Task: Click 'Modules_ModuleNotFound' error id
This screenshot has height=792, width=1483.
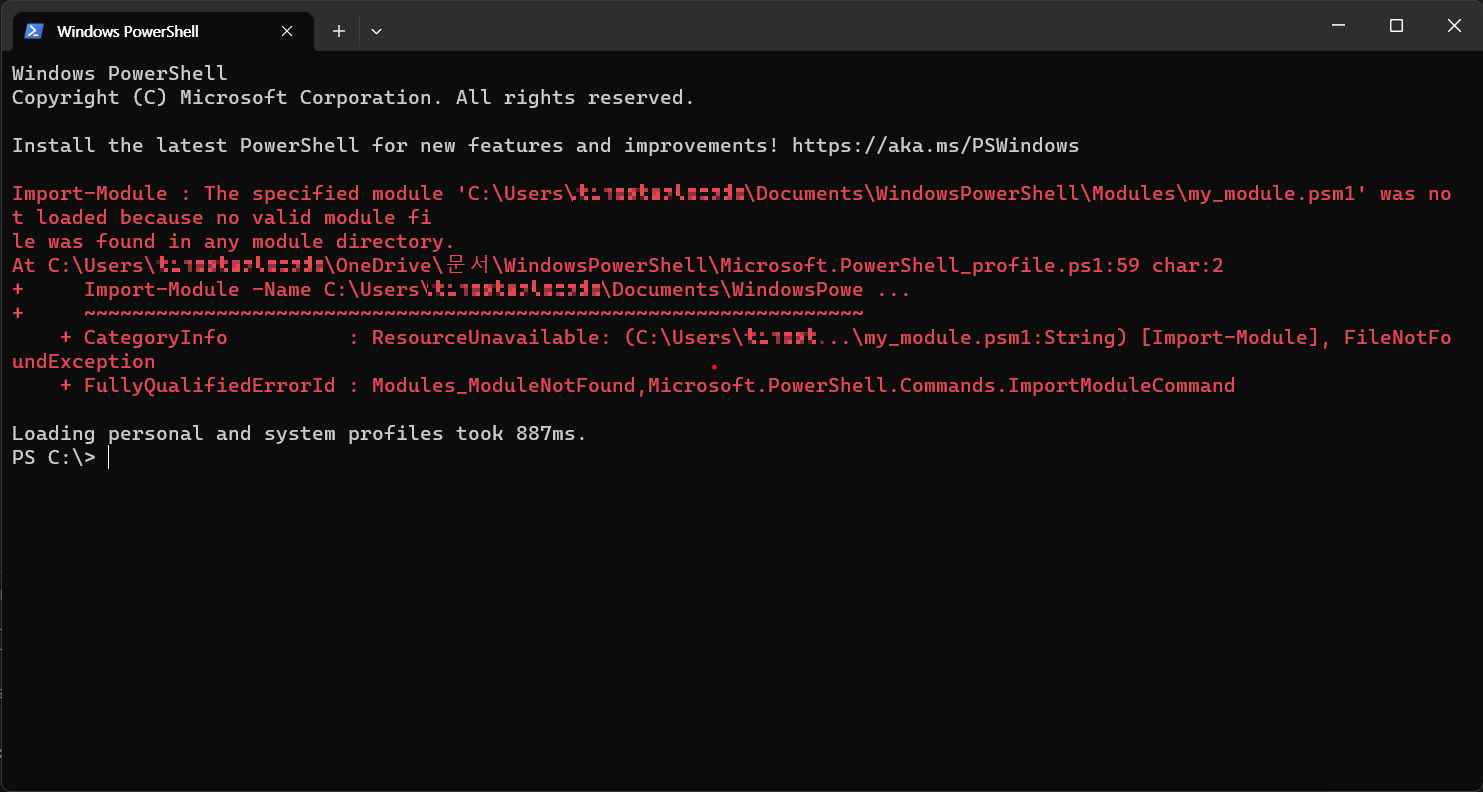Action: click(x=503, y=385)
